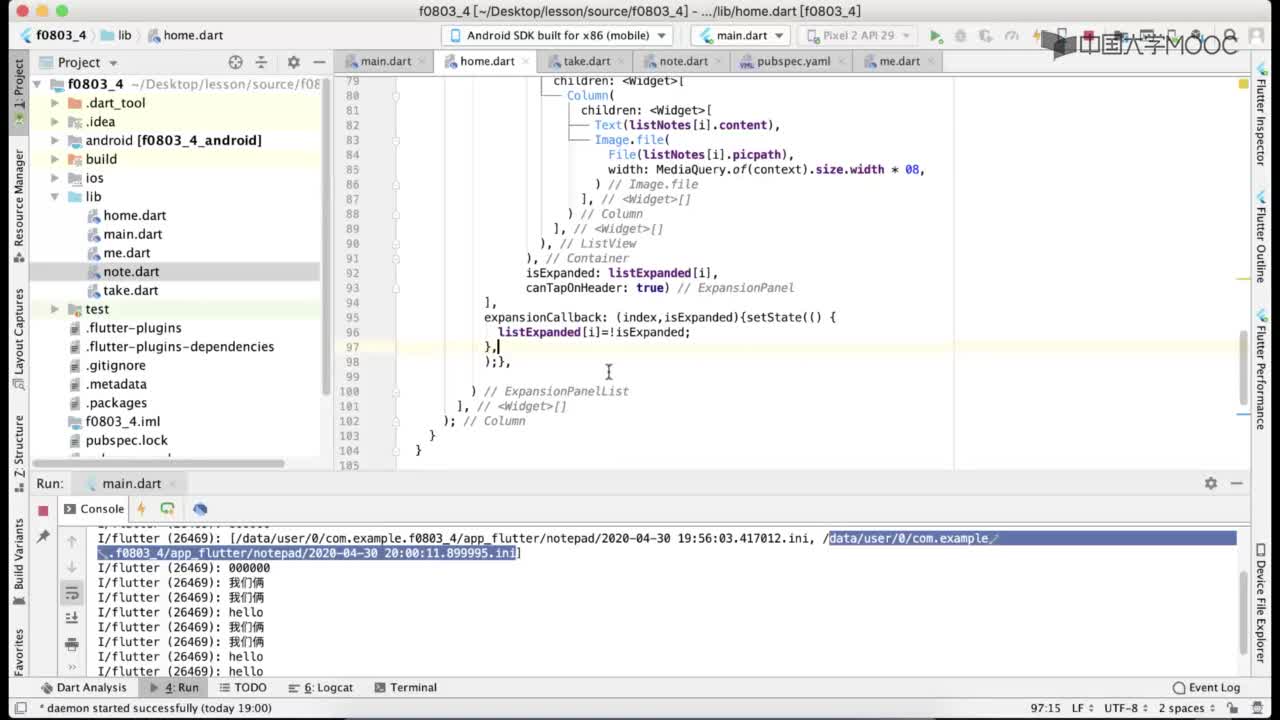The height and width of the screenshot is (720, 1280).
Task: Switch to pubspec.yaml editor tab
Action: [x=792, y=61]
